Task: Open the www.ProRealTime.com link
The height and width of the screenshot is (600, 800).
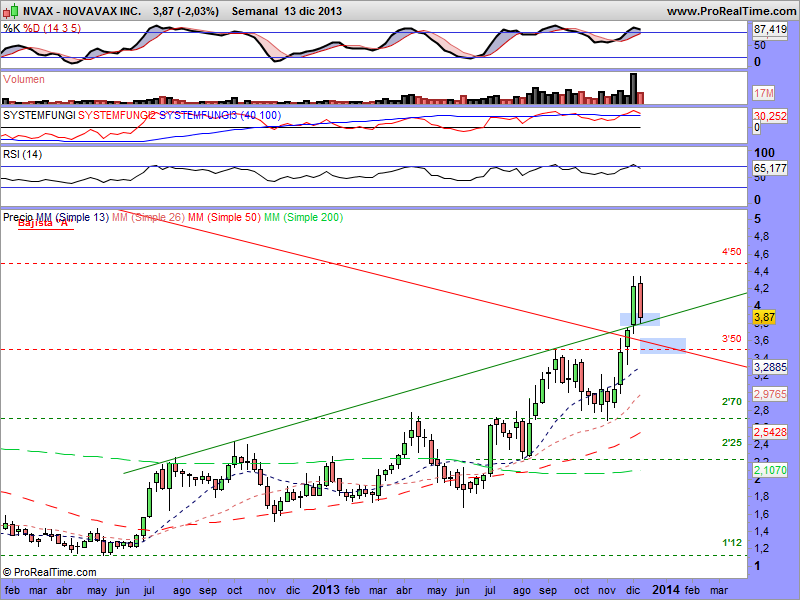Action: pos(731,11)
